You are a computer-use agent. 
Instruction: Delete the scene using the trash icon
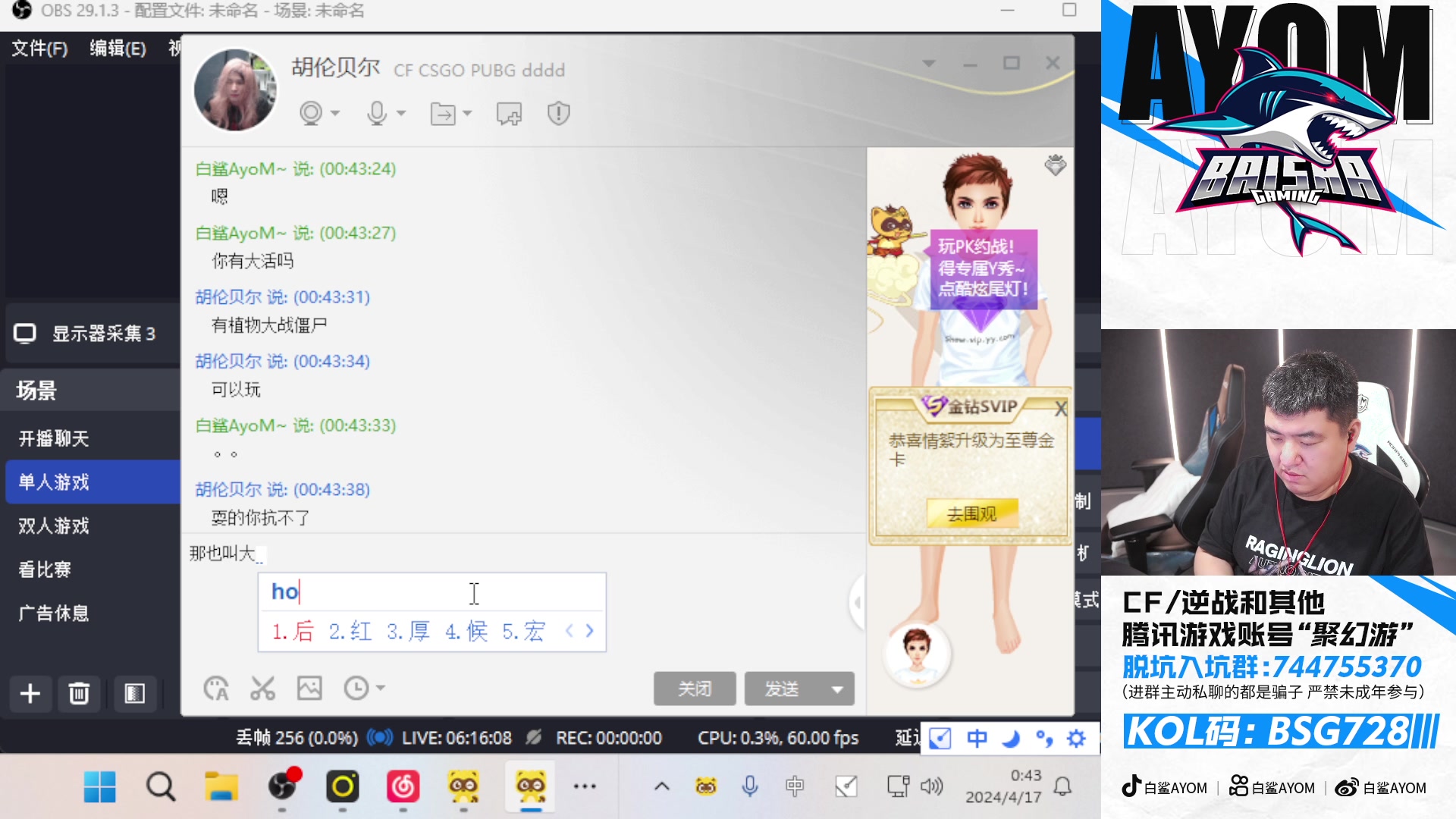click(79, 694)
